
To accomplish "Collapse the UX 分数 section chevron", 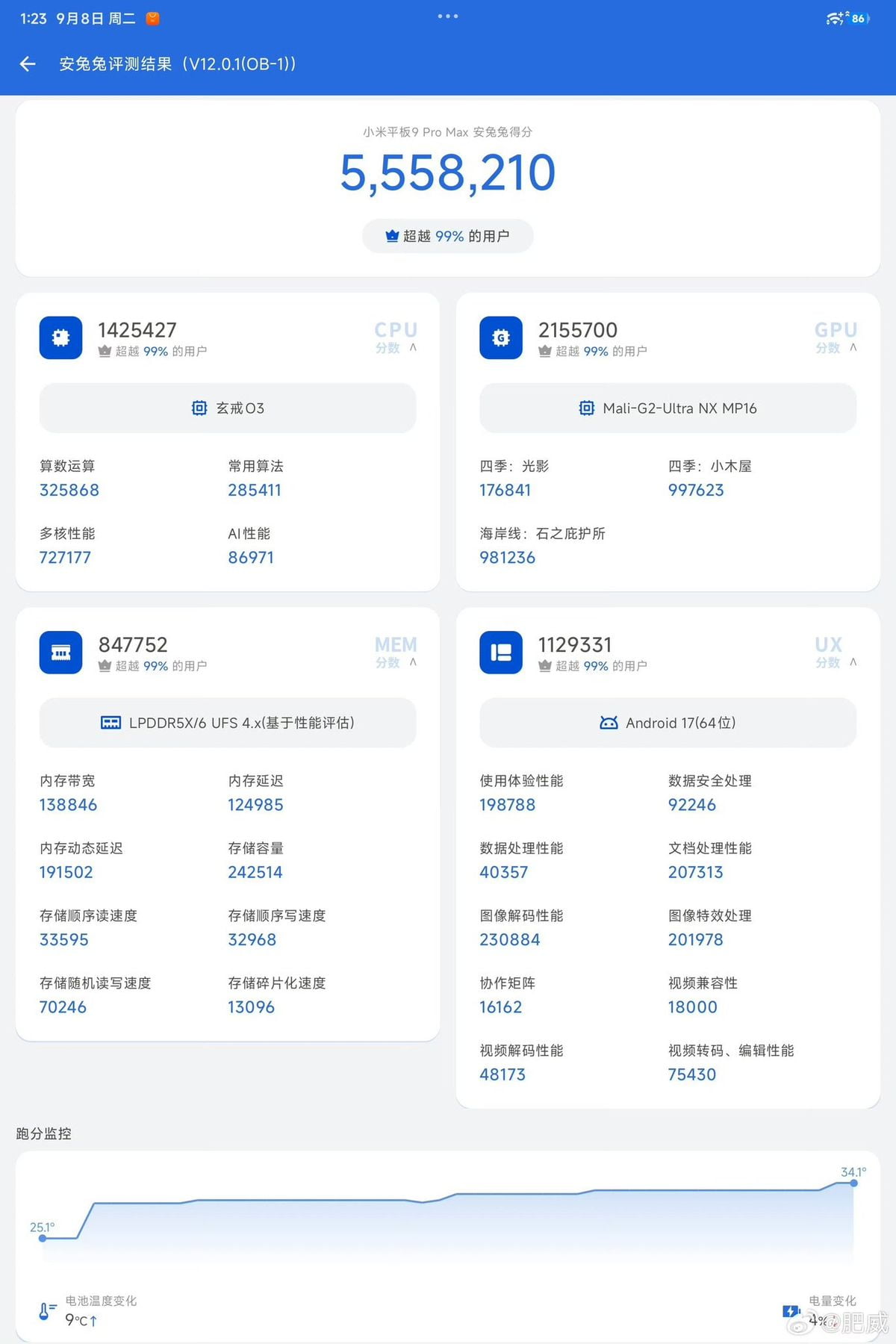I will pos(853,662).
